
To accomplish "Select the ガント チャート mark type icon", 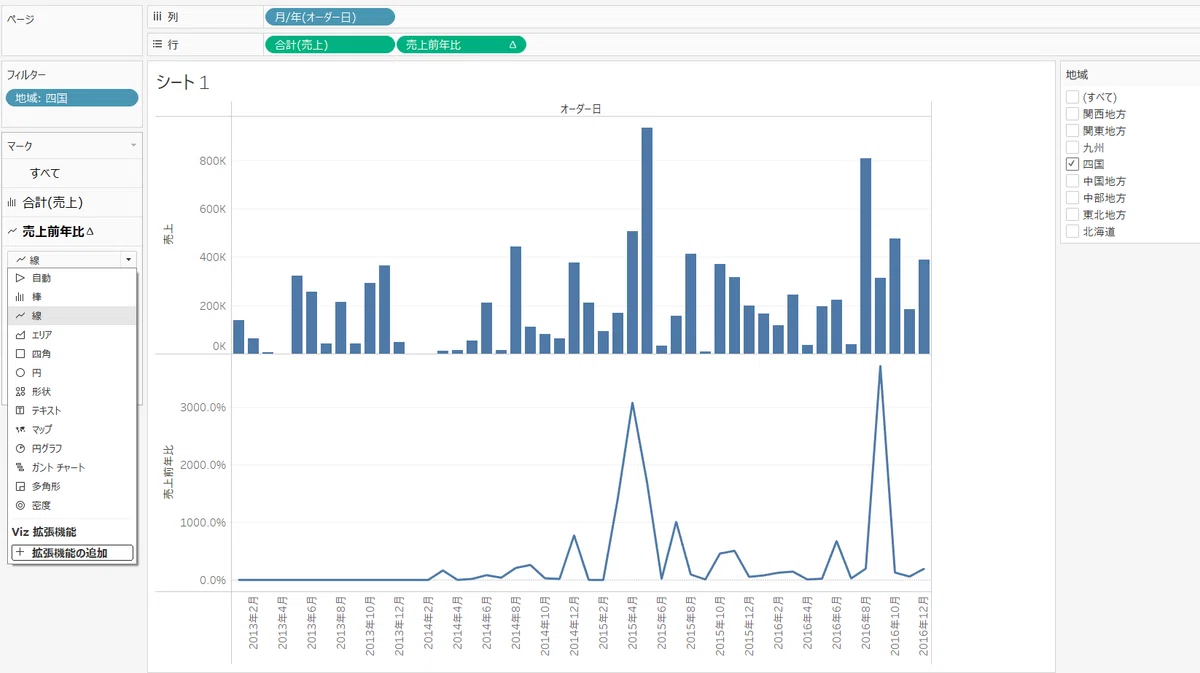I will click(20, 467).
